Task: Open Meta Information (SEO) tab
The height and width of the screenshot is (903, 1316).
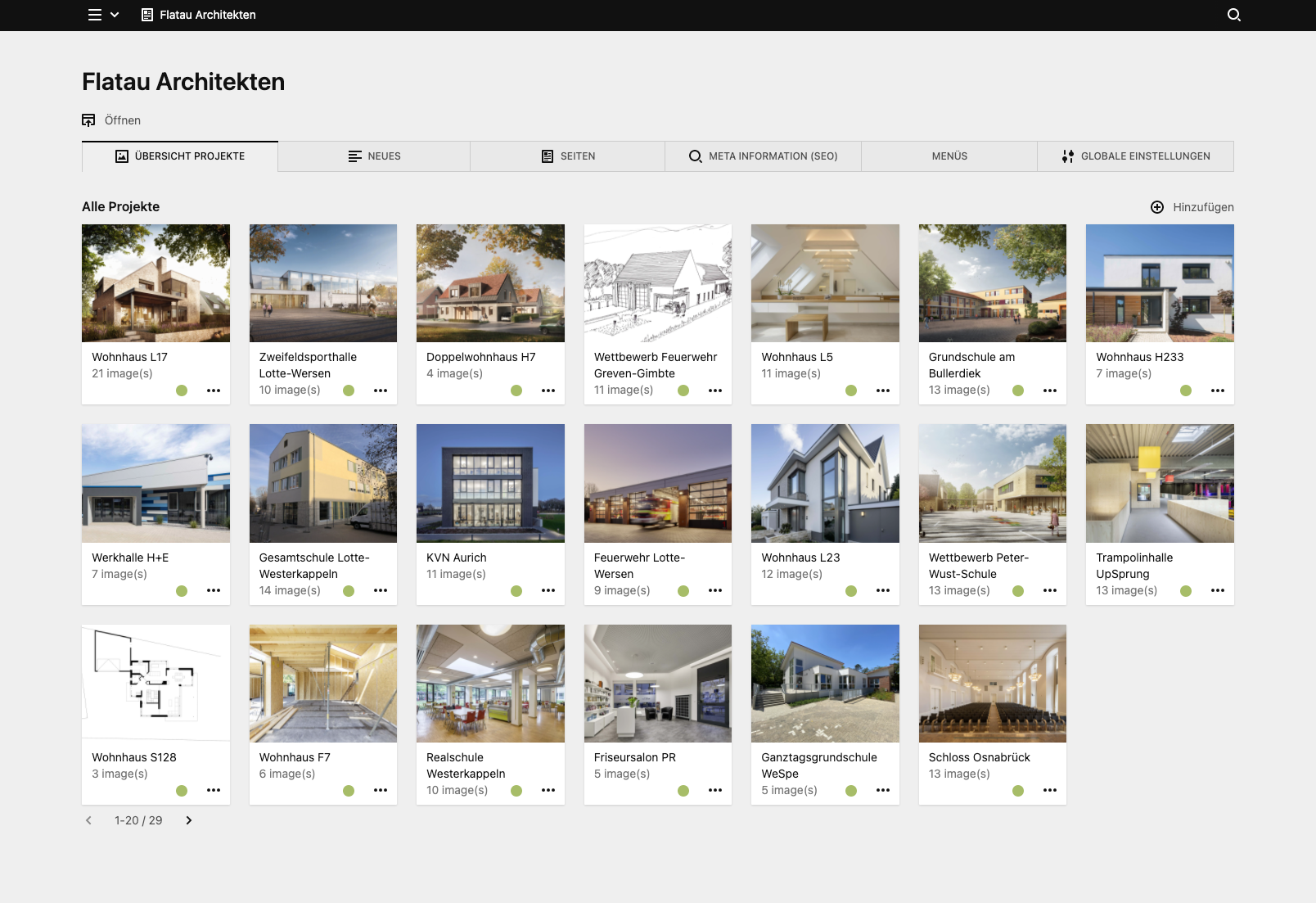Action: [x=763, y=156]
